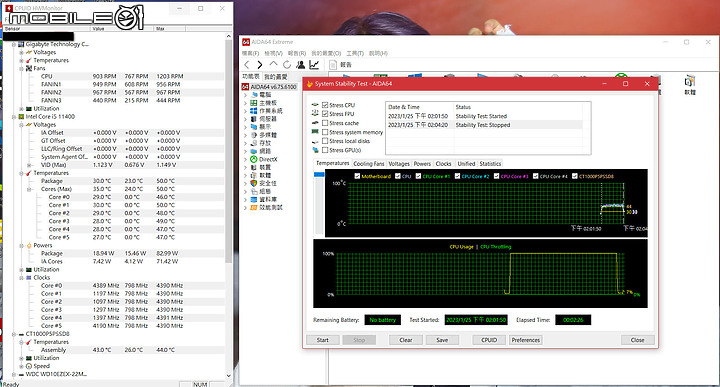Select the 主機板 motherboard icon
The height and width of the screenshot is (387, 720).
pos(253,103)
